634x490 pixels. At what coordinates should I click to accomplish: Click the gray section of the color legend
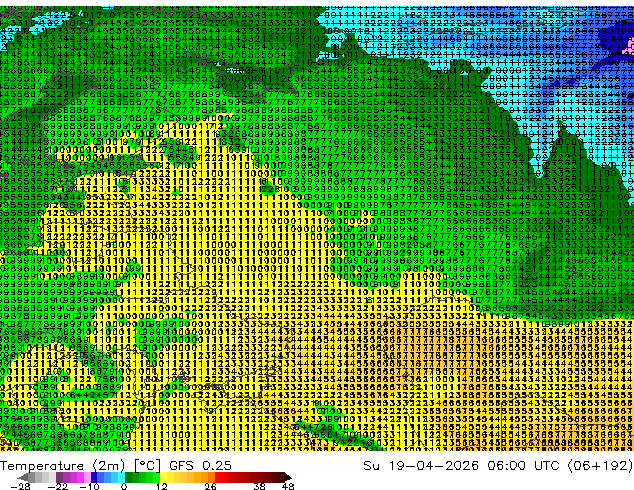(x=36, y=477)
